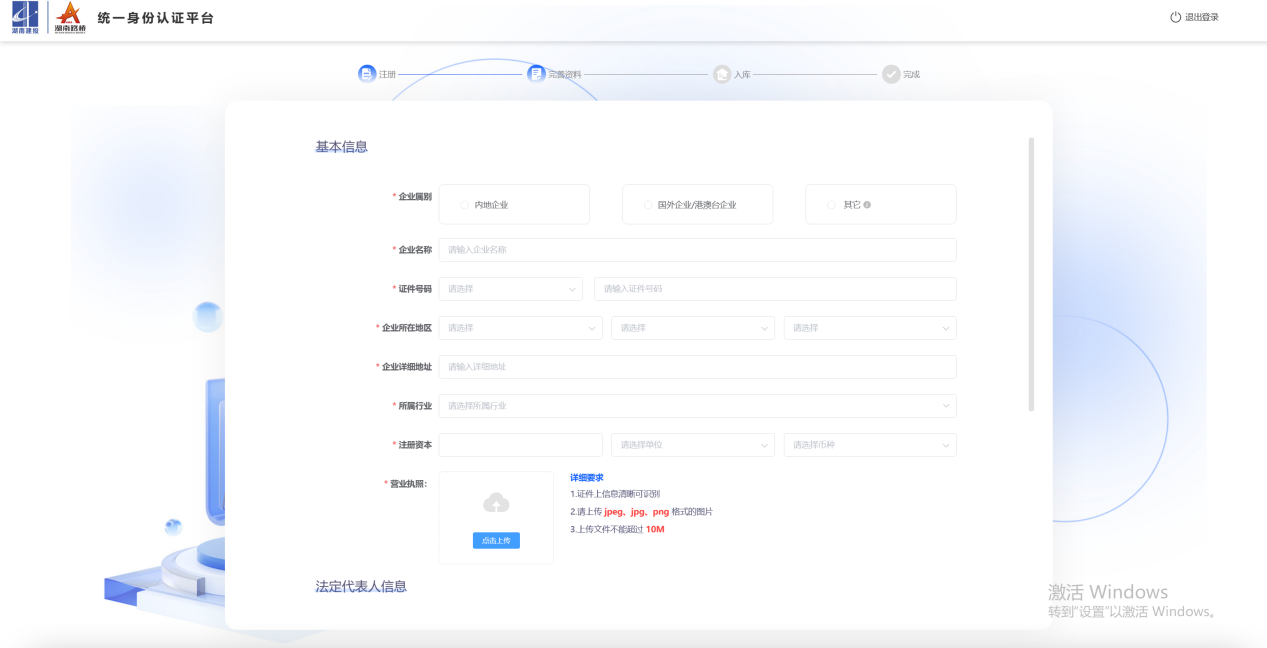Expand the 所属行业 industry dropdown
This screenshot has height=648, width=1267.
tap(697, 406)
